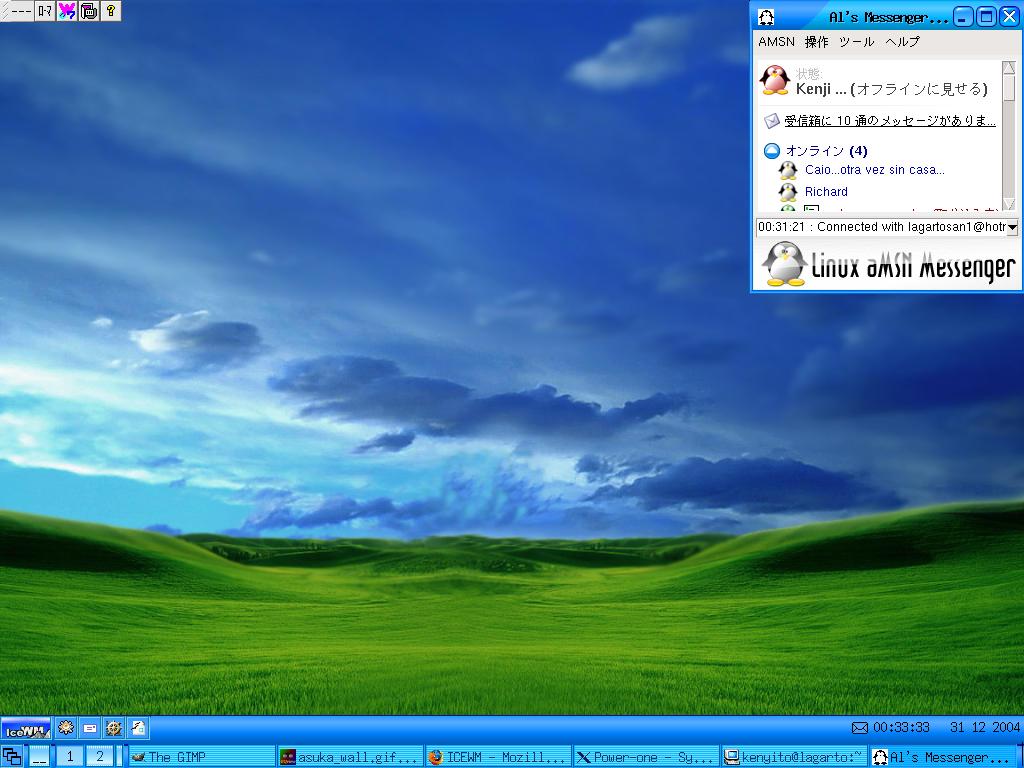Switch to workspace 2

tap(99, 757)
